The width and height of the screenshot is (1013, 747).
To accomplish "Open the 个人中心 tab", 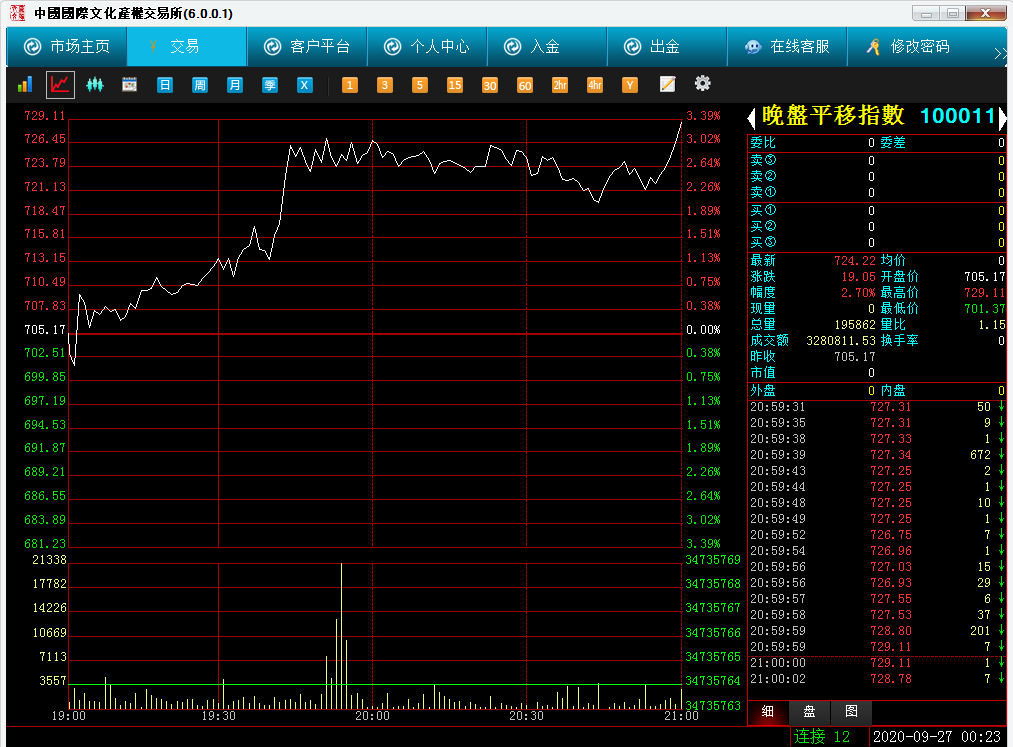I will click(x=427, y=47).
